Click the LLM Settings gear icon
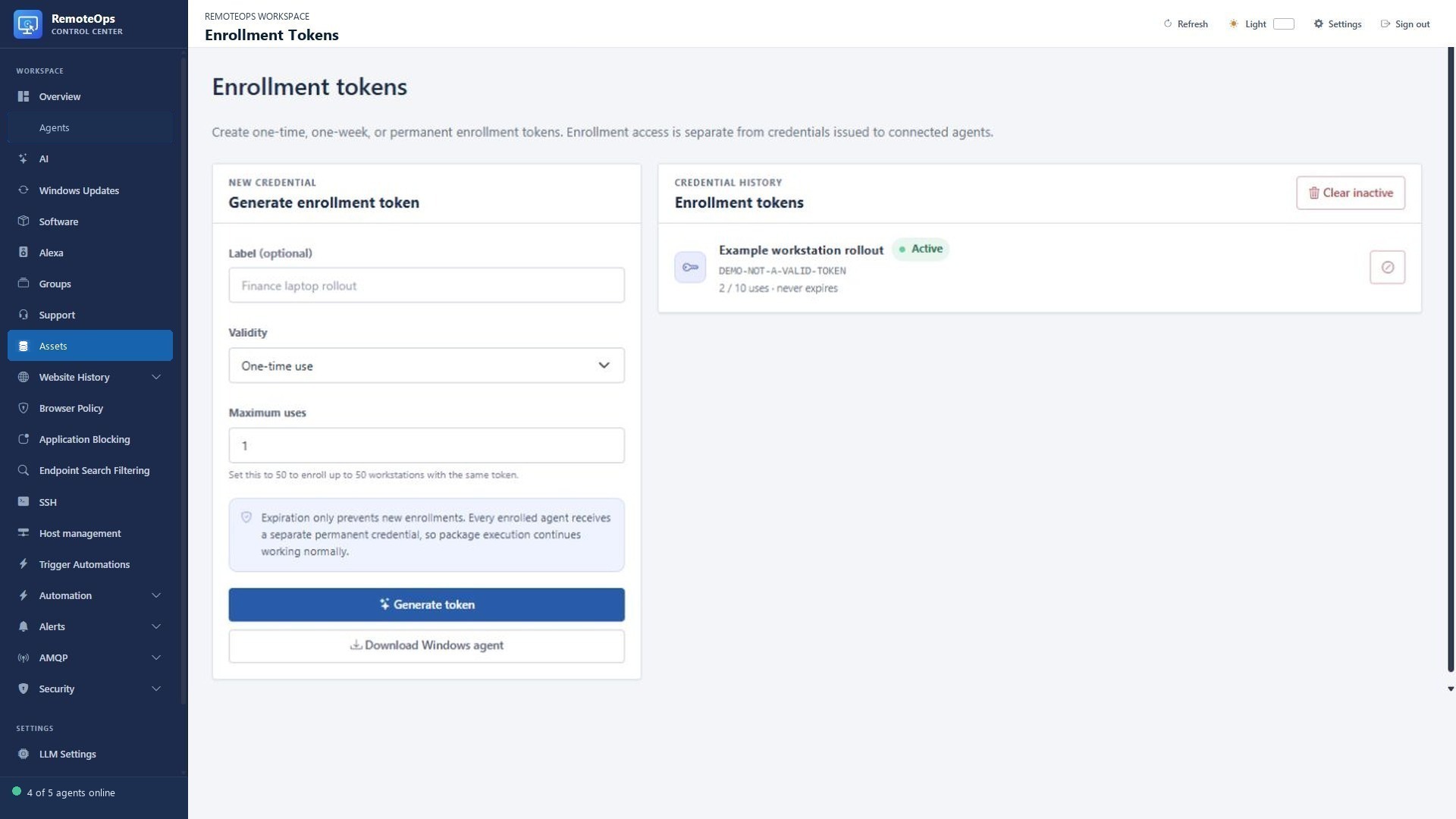1456x819 pixels. (x=24, y=754)
